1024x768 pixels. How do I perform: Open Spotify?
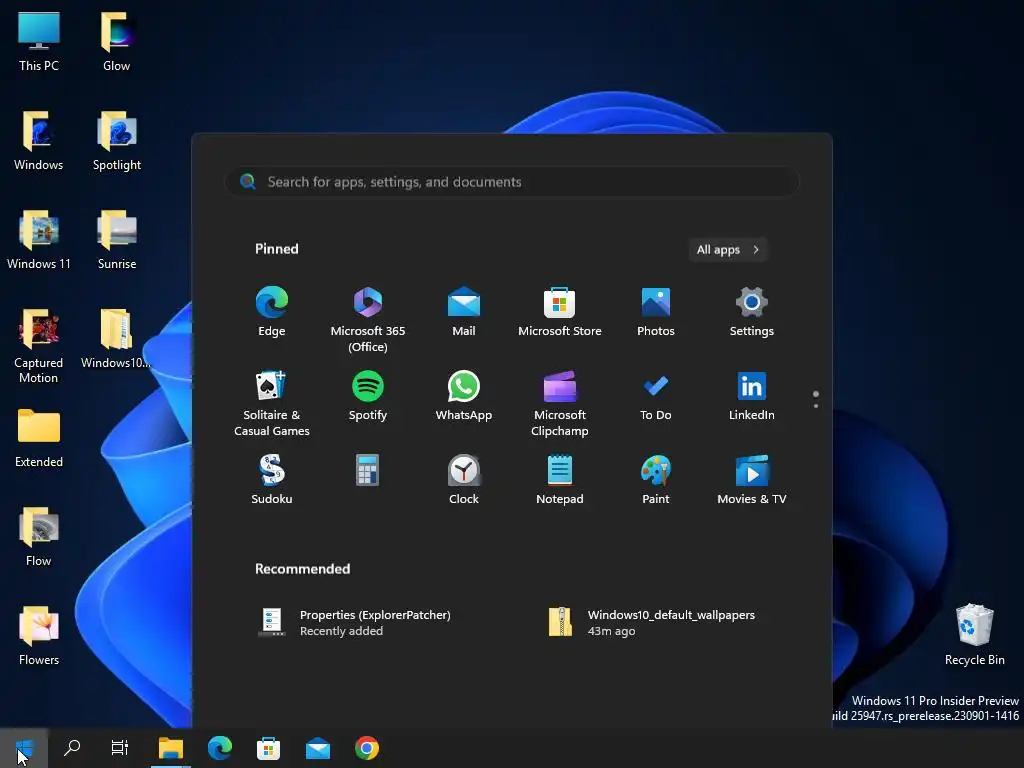[368, 396]
